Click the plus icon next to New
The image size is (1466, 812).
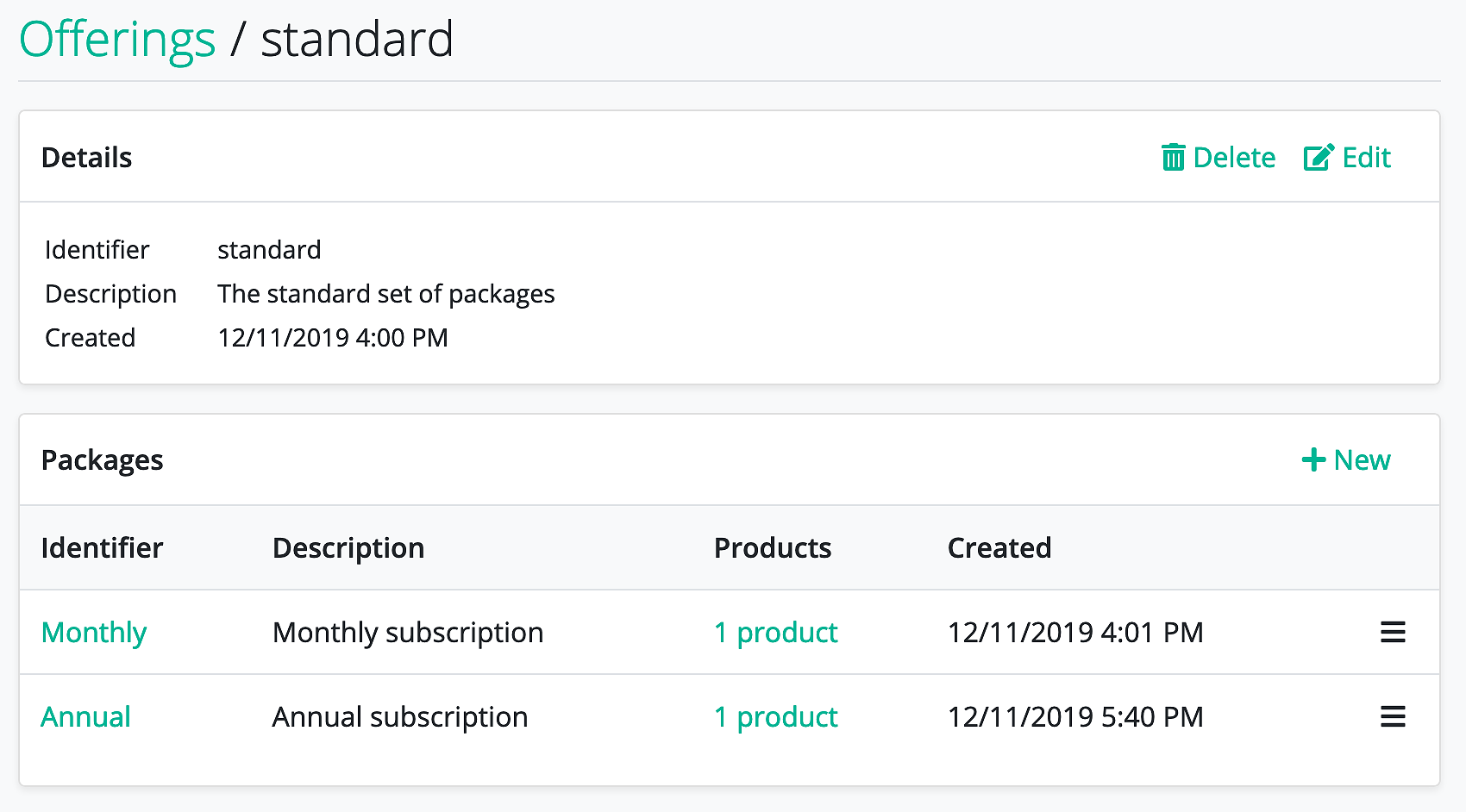click(x=1313, y=459)
